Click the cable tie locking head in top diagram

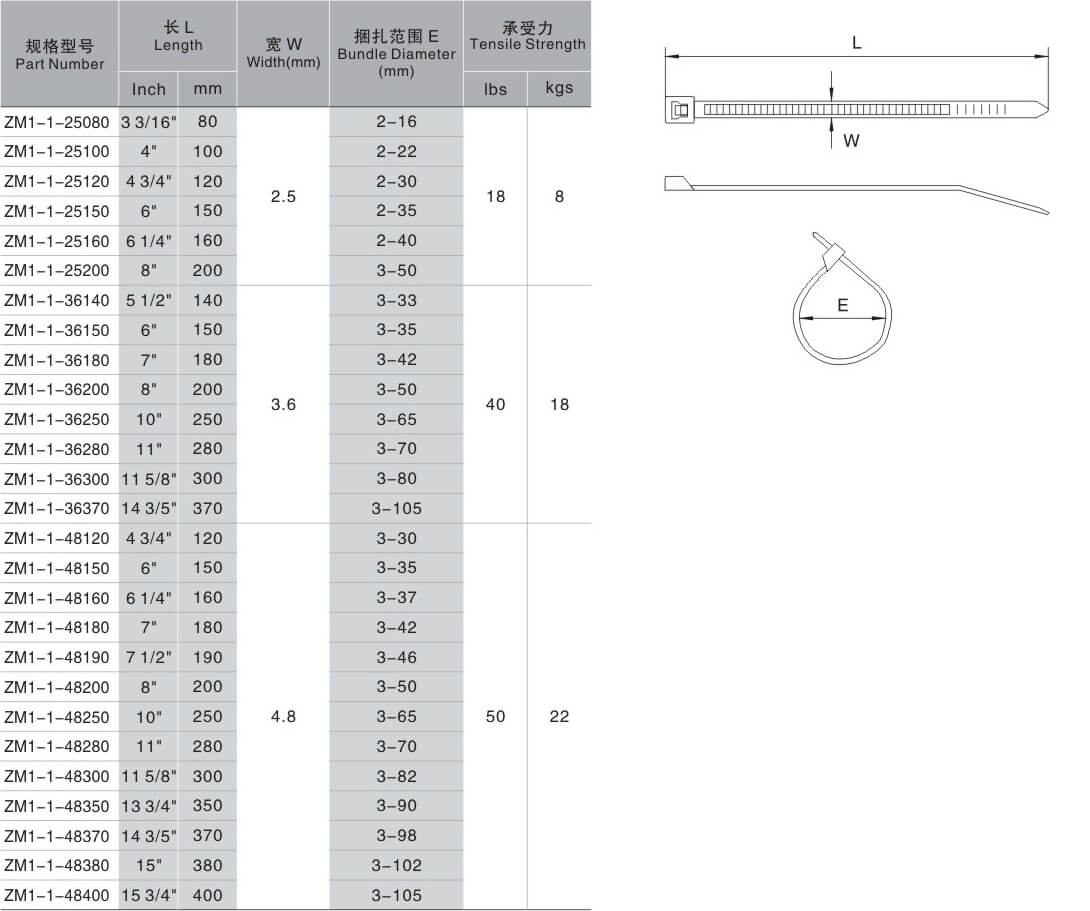click(x=680, y=109)
